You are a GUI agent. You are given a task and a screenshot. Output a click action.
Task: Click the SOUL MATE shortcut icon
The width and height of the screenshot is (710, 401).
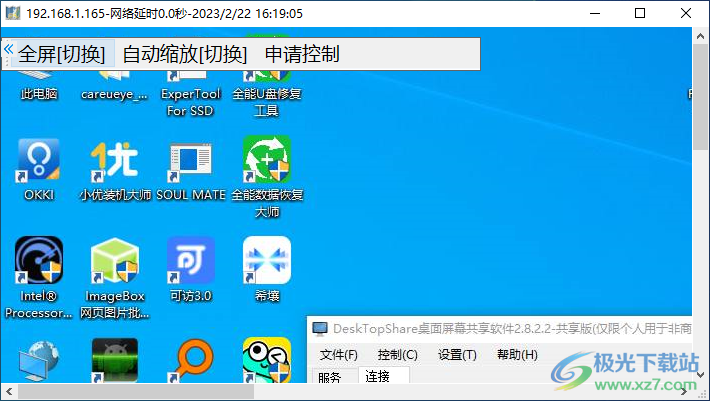(x=191, y=161)
